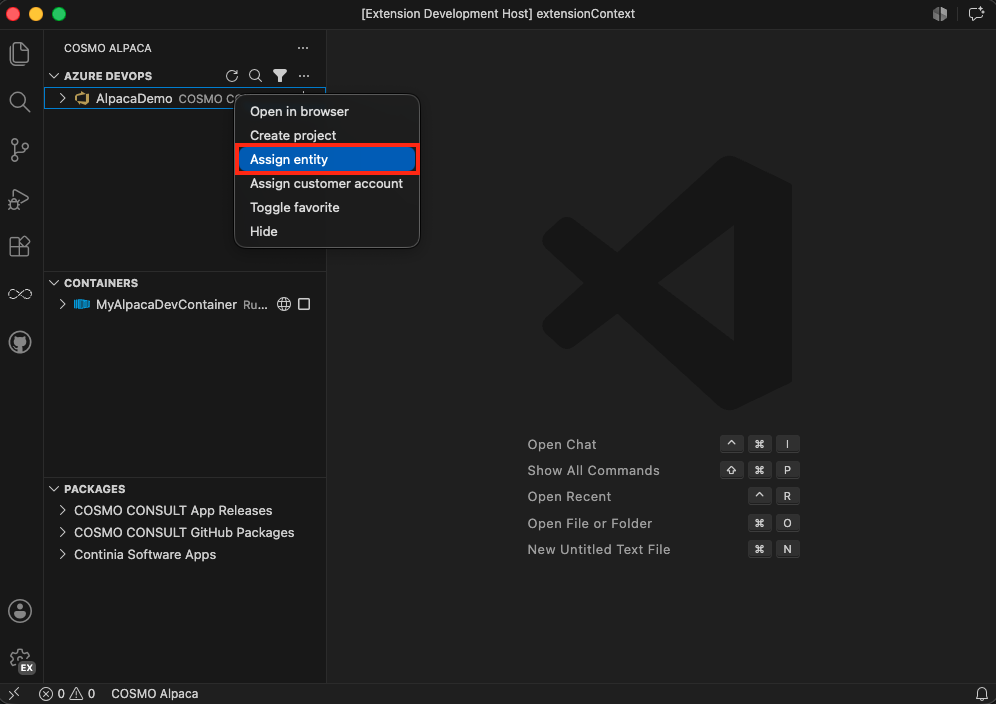Stop MyAlpacaDevContainer with the square icon
The height and width of the screenshot is (704, 996).
[304, 304]
